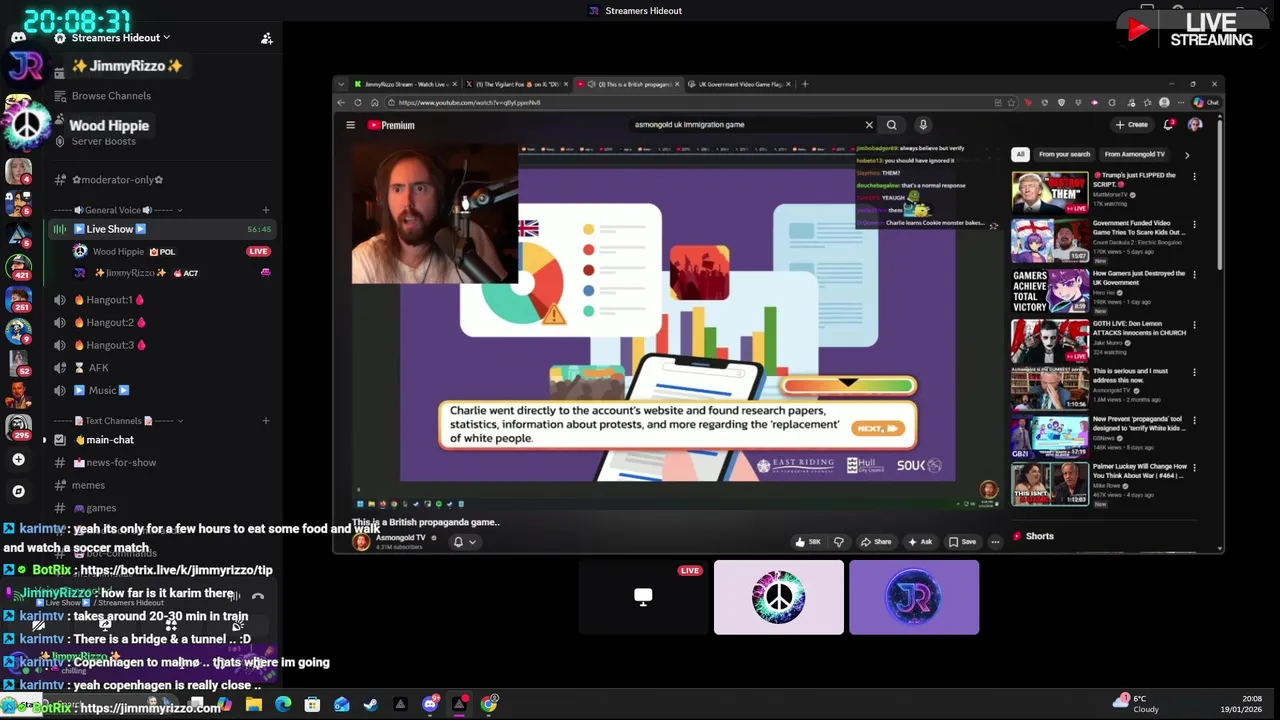Select Wood Hippie peace-sign participant tile
The image size is (1280, 720).
pyautogui.click(x=778, y=597)
